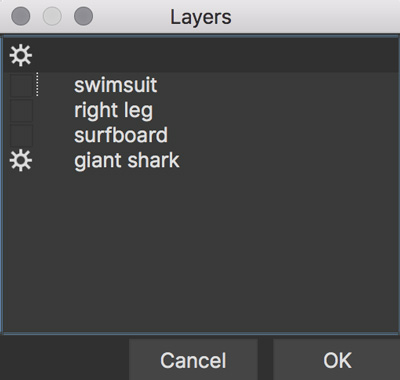Screen dimensions: 400x380
Task: Click the Cancel button
Action: [x=193, y=360]
